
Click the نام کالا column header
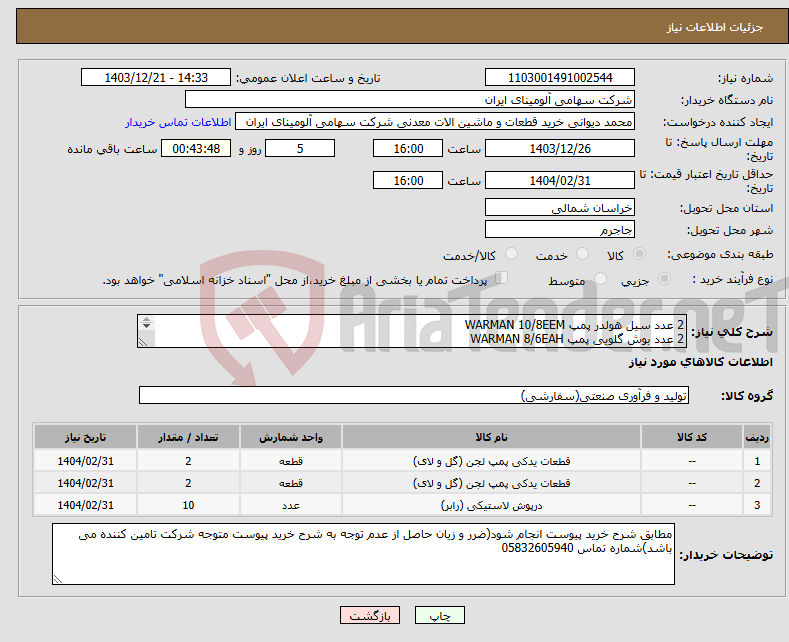[x=491, y=437]
